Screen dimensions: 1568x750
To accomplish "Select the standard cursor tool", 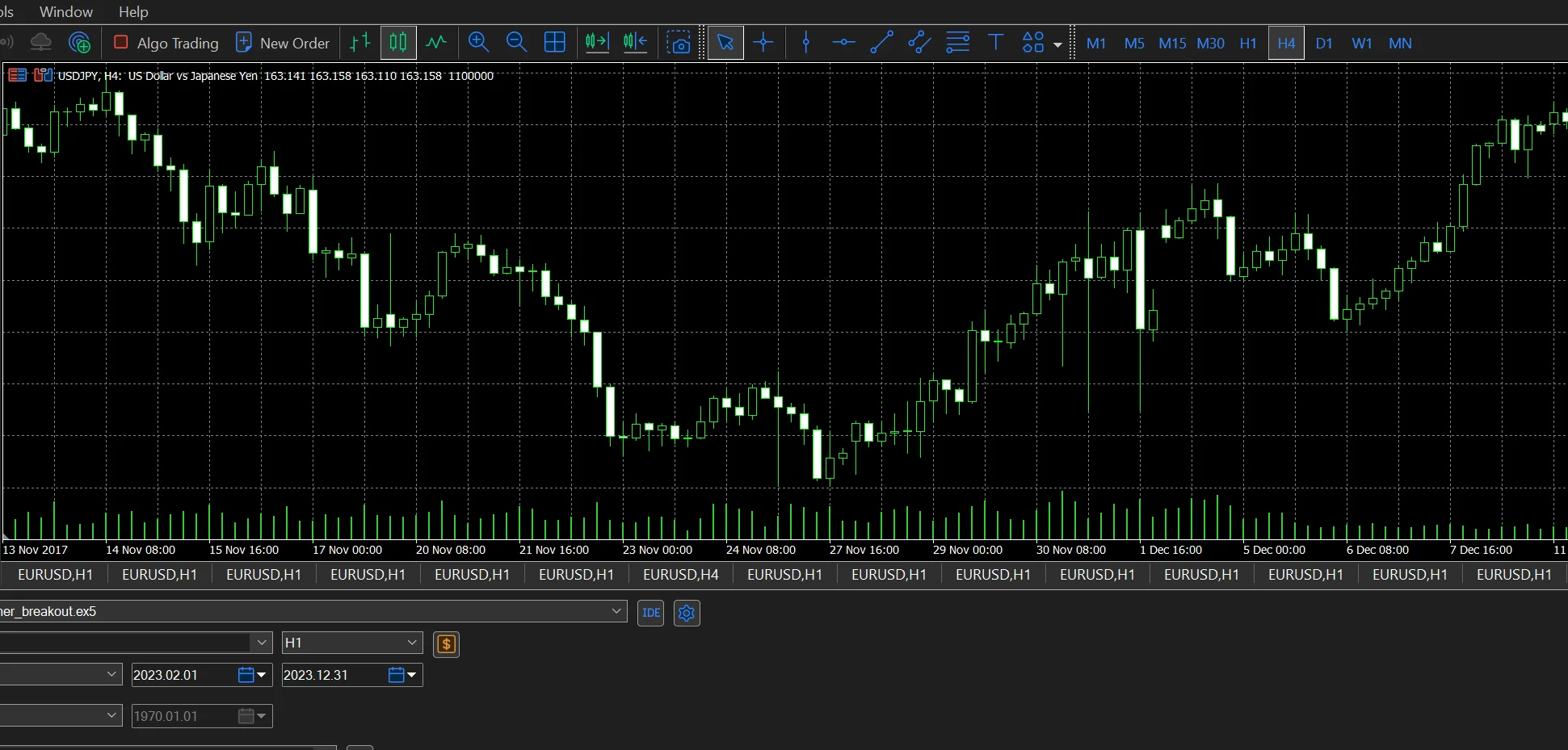I will pyautogui.click(x=725, y=43).
